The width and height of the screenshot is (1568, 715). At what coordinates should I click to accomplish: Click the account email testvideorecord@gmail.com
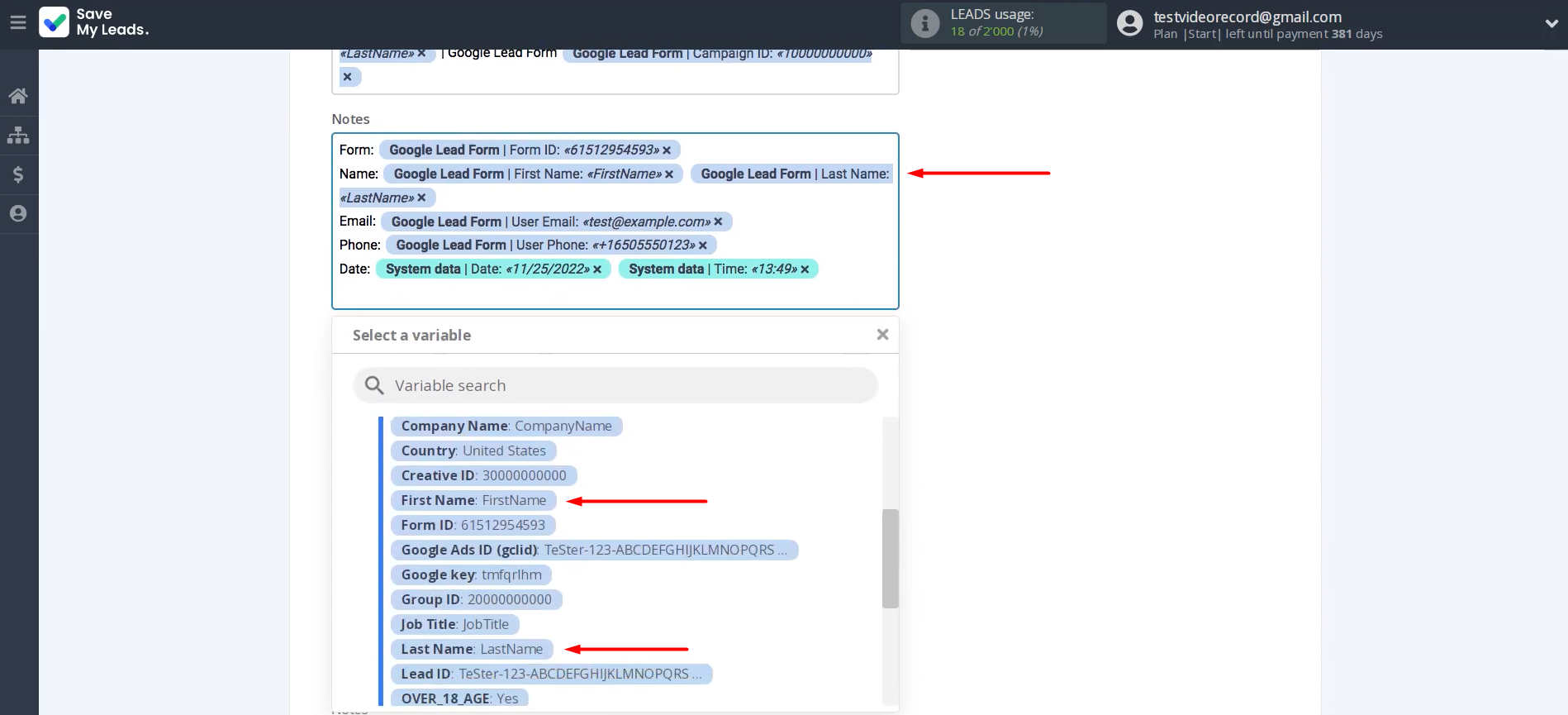[1247, 17]
